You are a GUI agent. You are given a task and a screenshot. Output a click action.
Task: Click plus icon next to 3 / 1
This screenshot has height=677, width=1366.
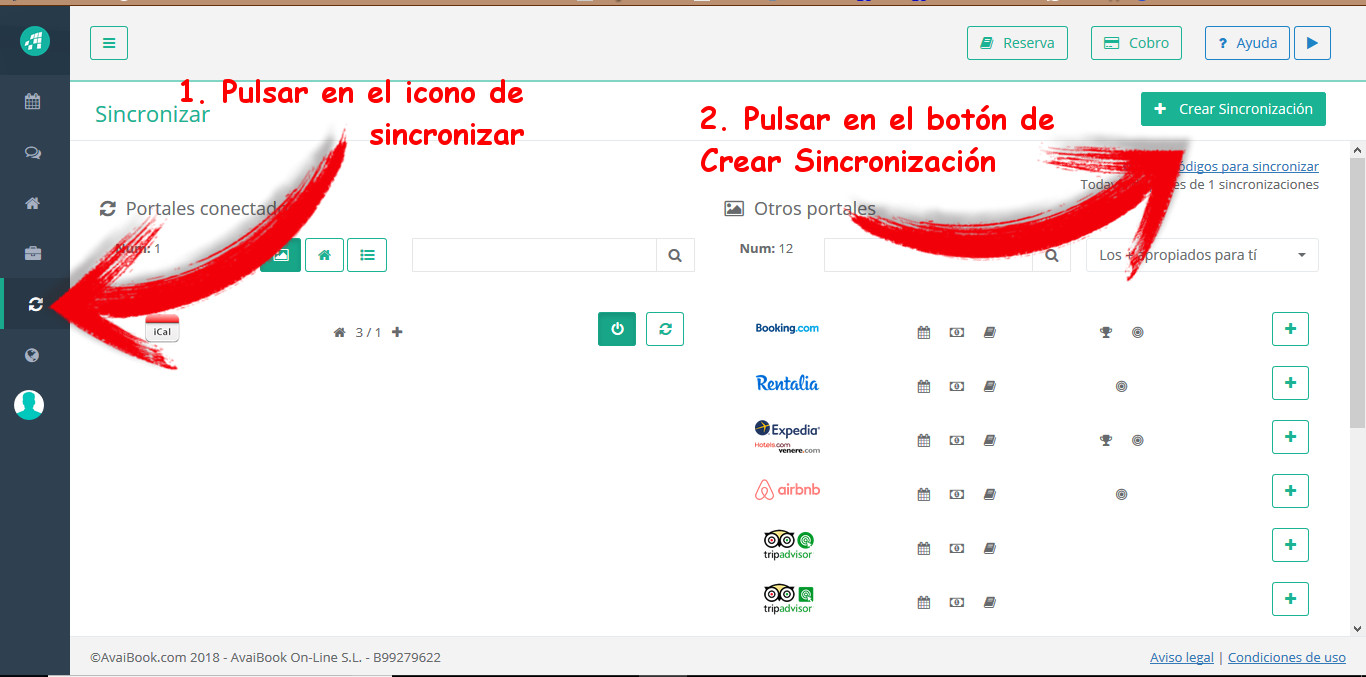(x=397, y=332)
